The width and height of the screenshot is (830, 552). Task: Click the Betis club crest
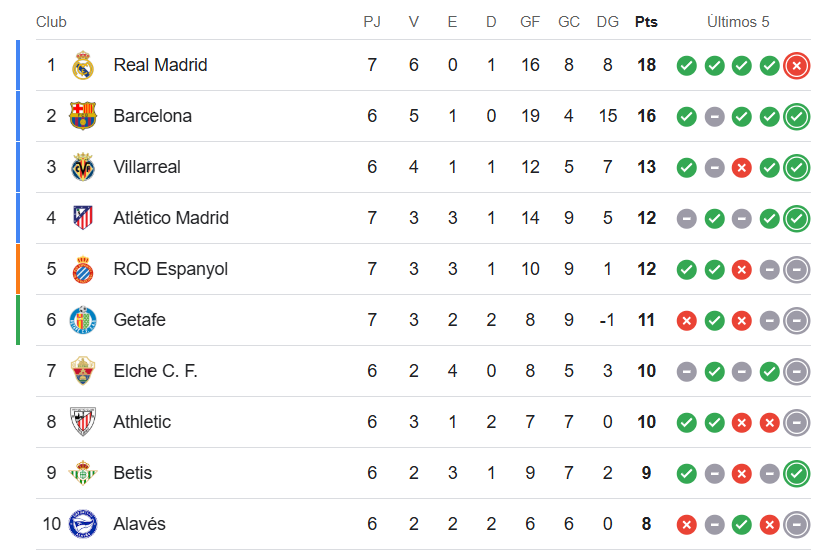(x=83, y=473)
